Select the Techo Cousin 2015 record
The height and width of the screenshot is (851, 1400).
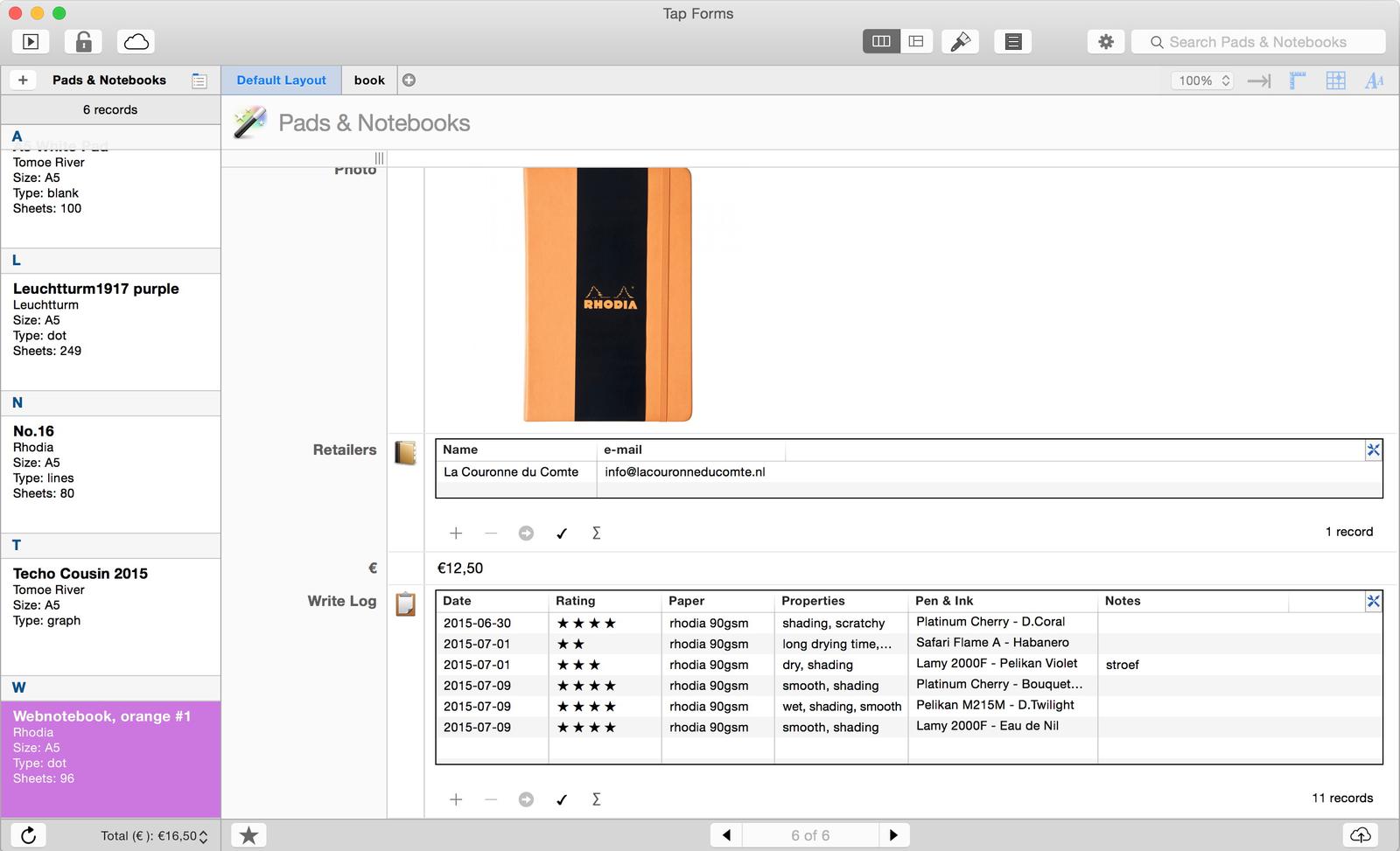[x=110, y=616]
